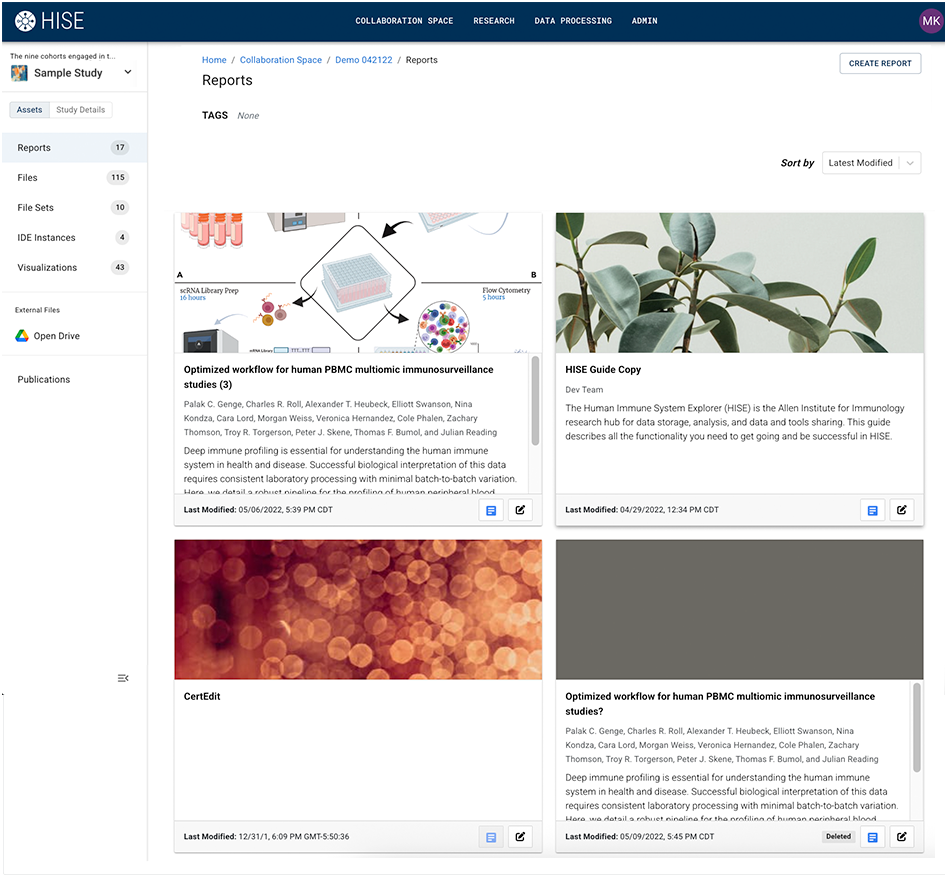Open the CertEdit report thumbnail
The image size is (945, 880).
pyautogui.click(x=358, y=610)
